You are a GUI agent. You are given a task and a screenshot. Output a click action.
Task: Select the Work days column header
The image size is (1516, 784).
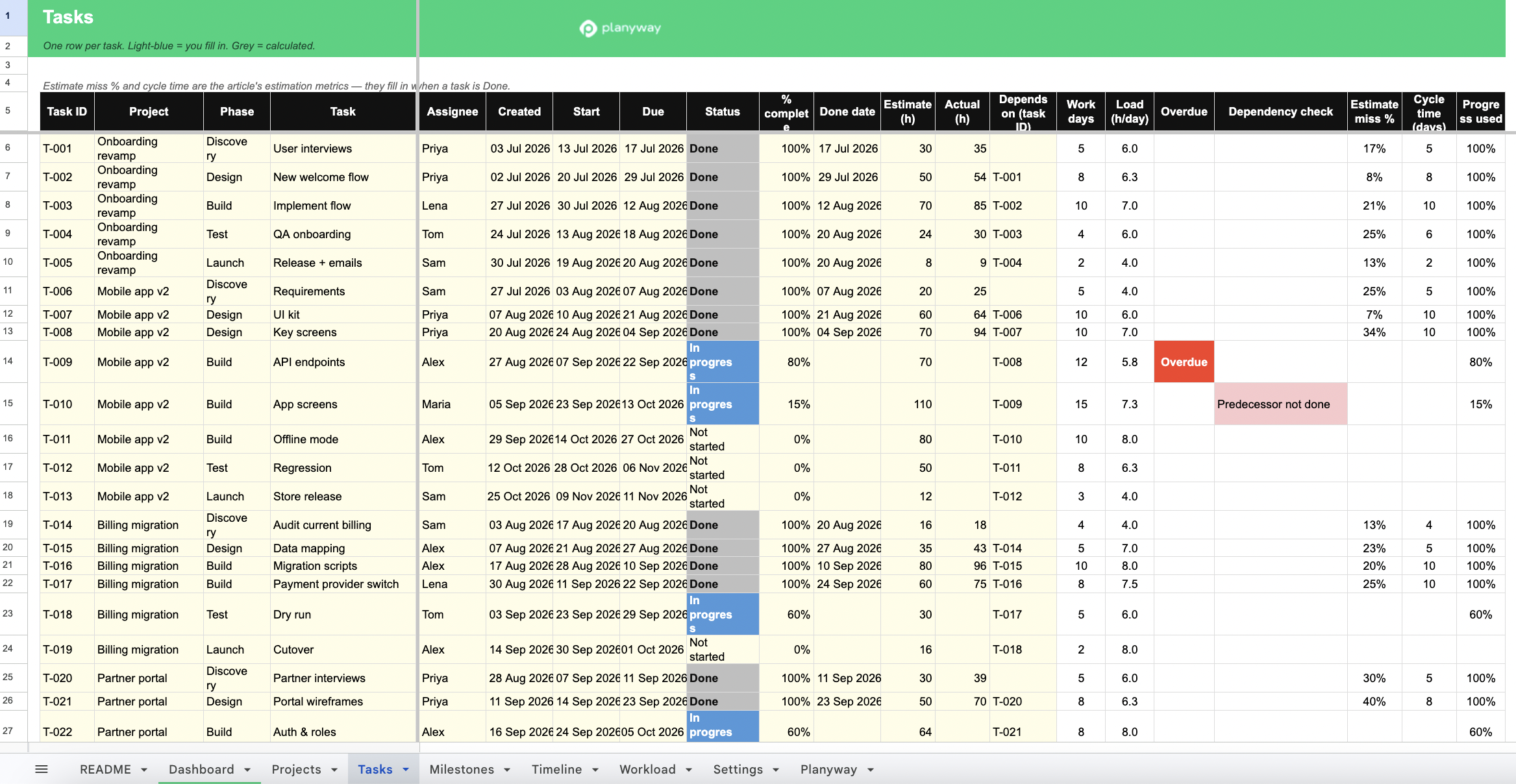pyautogui.click(x=1081, y=112)
